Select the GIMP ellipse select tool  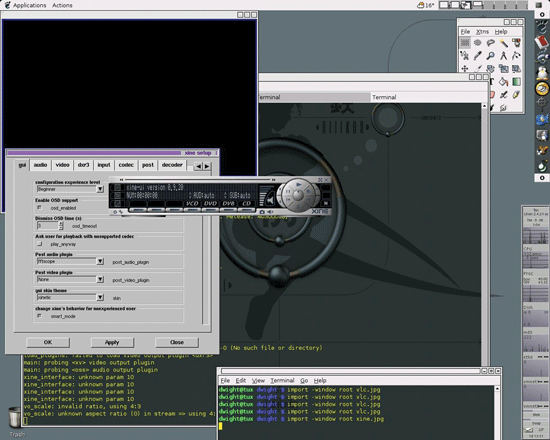click(478, 43)
